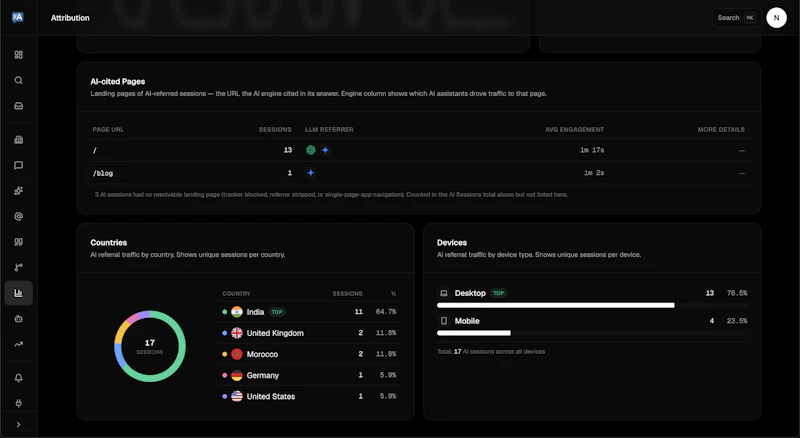
Task: Select the quotation marks icon in sidebar
Action: click(x=18, y=242)
